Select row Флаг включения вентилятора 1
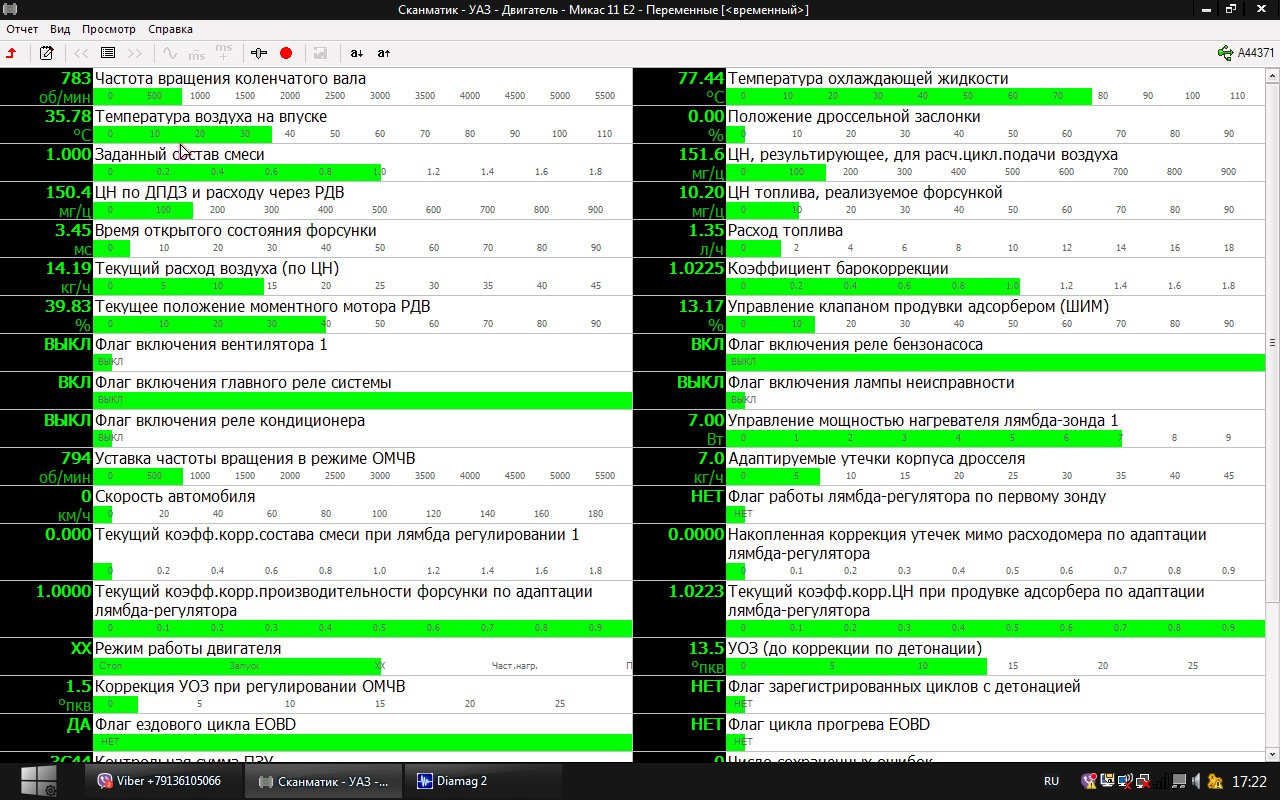The height and width of the screenshot is (800, 1280). pyautogui.click(x=316, y=353)
